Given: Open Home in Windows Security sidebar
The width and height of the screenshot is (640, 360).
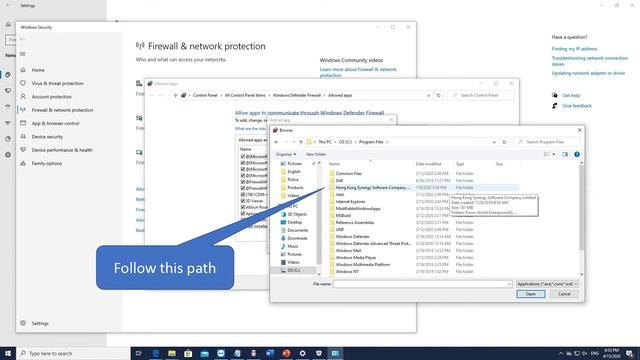Looking at the screenshot, I should tap(38, 70).
